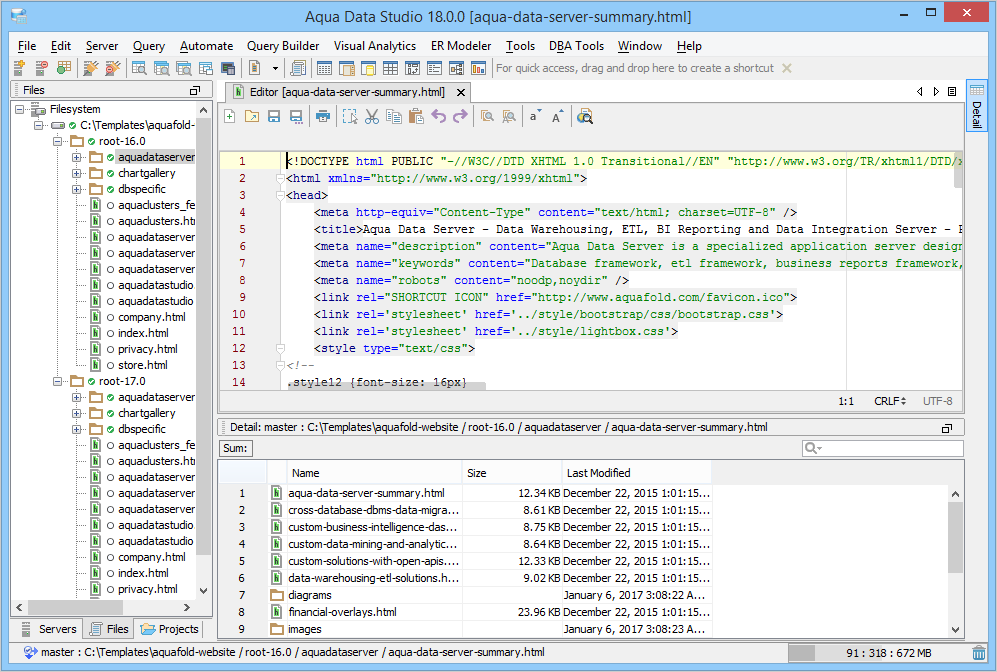
Task: Collapse the root-17.0 tree node
Action: [x=56, y=381]
